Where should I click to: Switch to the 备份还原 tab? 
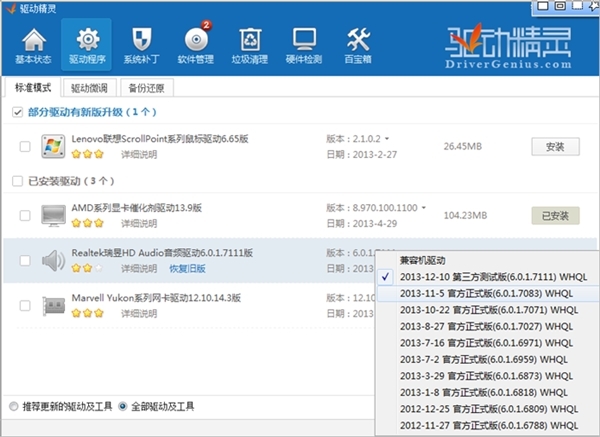click(x=147, y=88)
